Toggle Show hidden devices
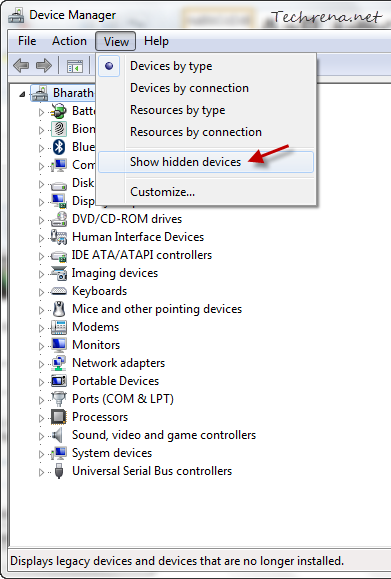The image size is (391, 579). click(206, 162)
